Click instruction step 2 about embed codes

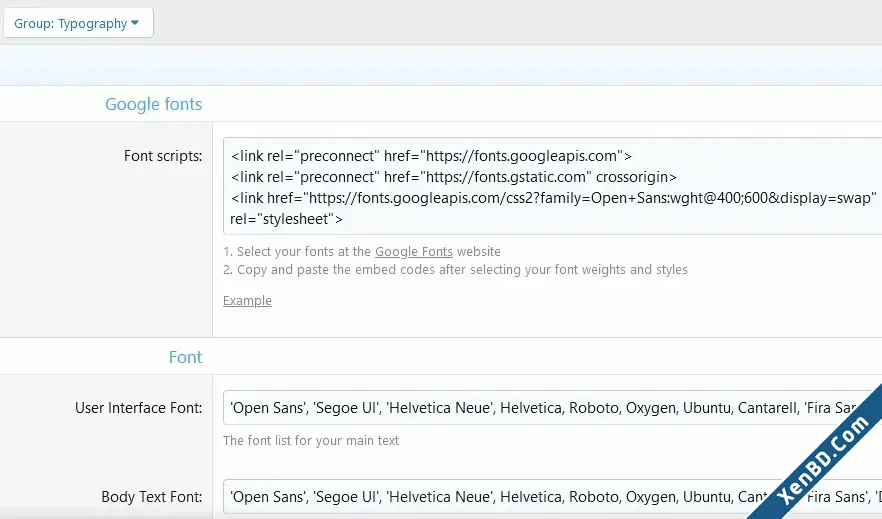(x=455, y=269)
